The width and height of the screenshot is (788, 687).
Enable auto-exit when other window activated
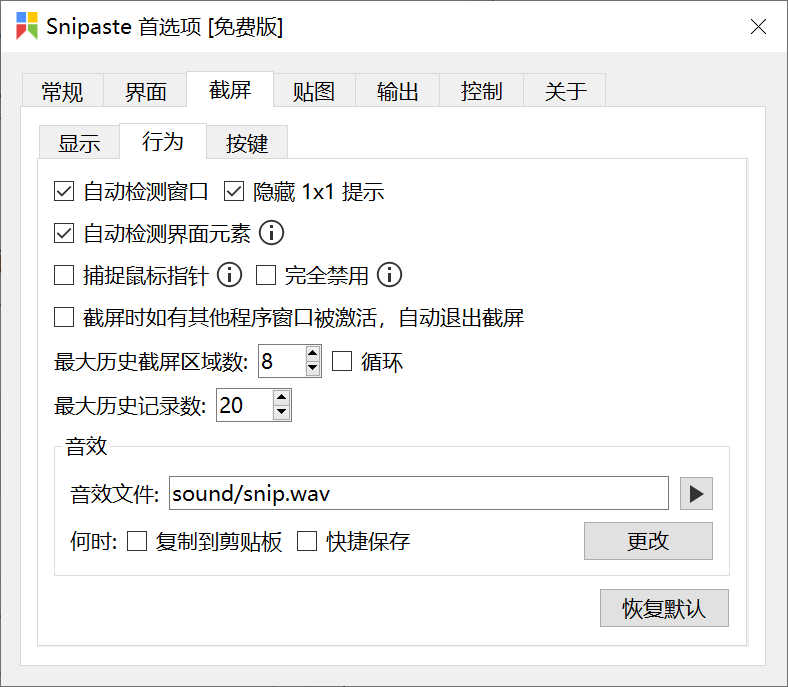(x=64, y=317)
